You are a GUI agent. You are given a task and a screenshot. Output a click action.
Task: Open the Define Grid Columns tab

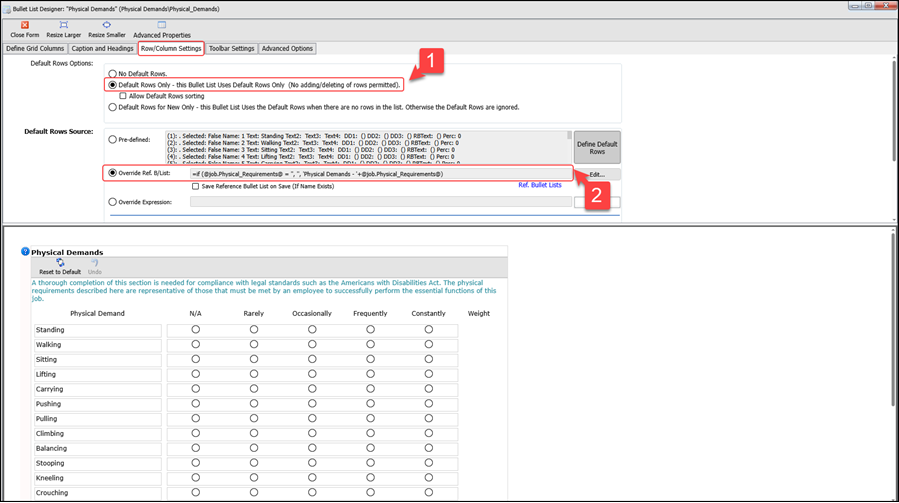tap(35, 49)
